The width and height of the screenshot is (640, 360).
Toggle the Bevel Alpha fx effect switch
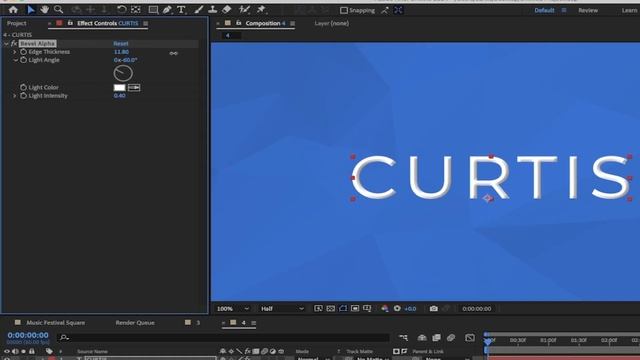pyautogui.click(x=14, y=43)
